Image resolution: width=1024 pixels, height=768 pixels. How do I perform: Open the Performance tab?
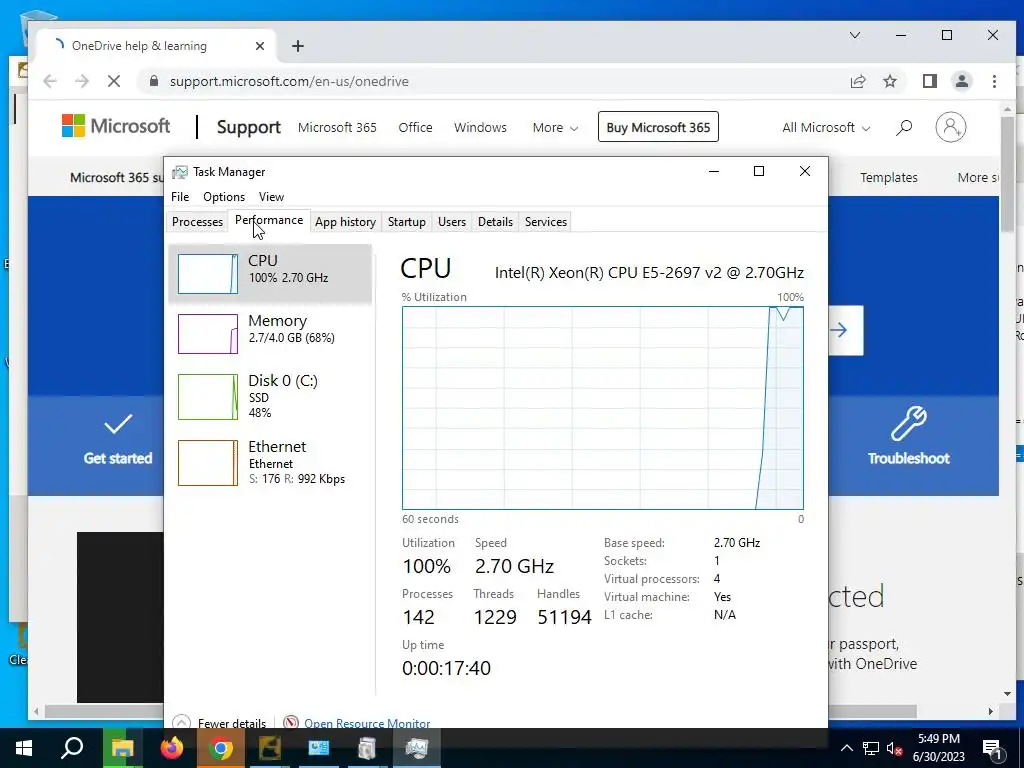[268, 220]
